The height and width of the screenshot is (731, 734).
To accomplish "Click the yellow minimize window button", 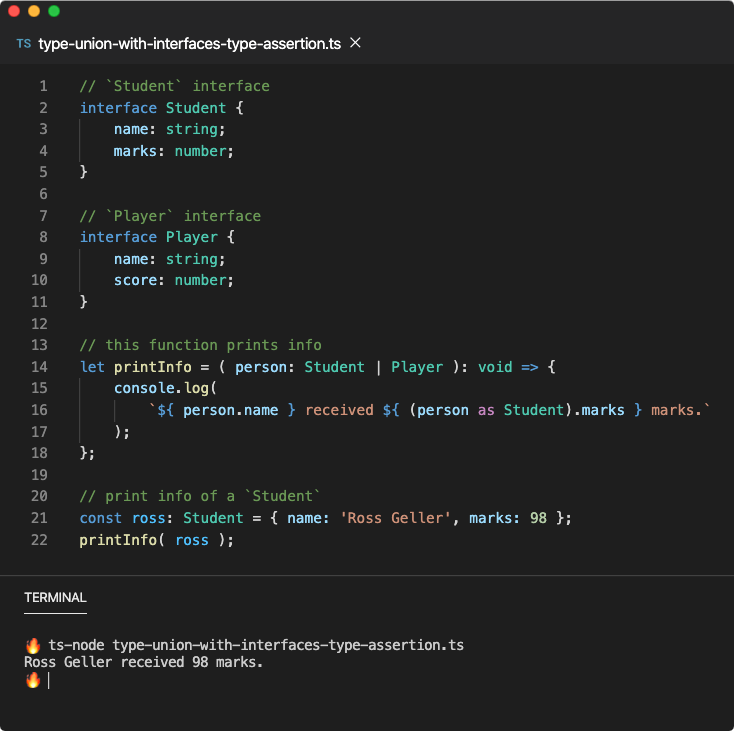I will pos(34,11).
